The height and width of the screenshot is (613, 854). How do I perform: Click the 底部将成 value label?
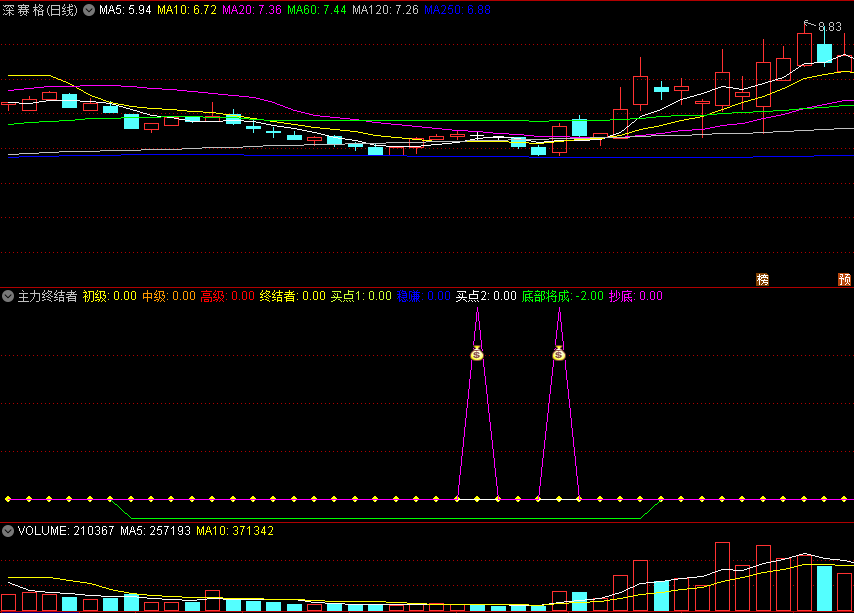coord(562,296)
